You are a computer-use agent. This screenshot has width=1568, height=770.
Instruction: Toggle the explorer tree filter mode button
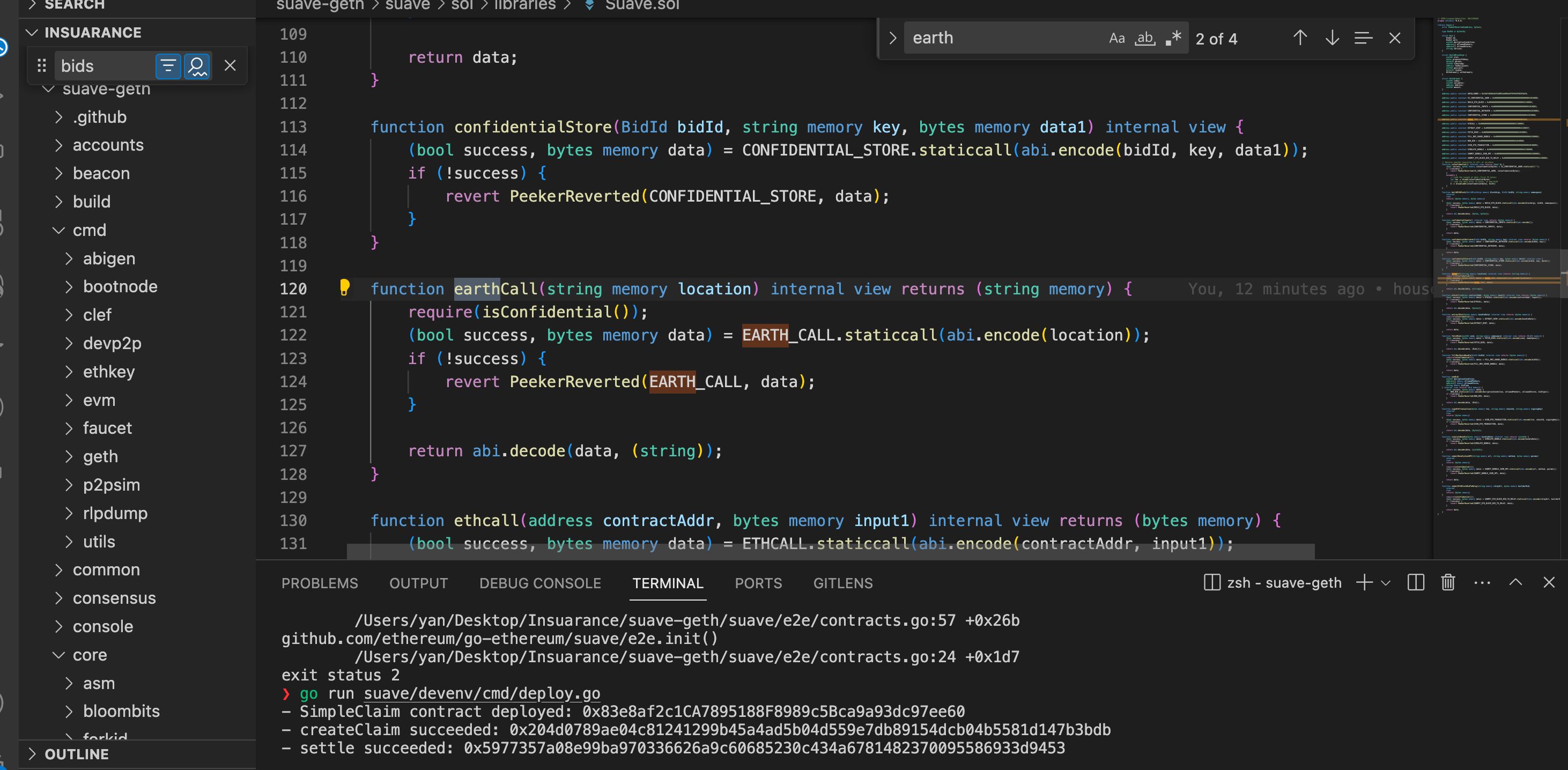click(168, 66)
